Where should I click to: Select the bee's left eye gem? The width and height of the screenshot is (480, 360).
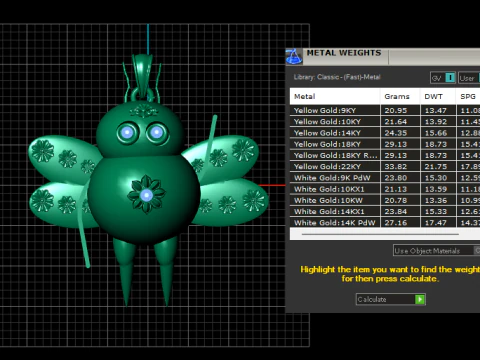click(x=127, y=133)
